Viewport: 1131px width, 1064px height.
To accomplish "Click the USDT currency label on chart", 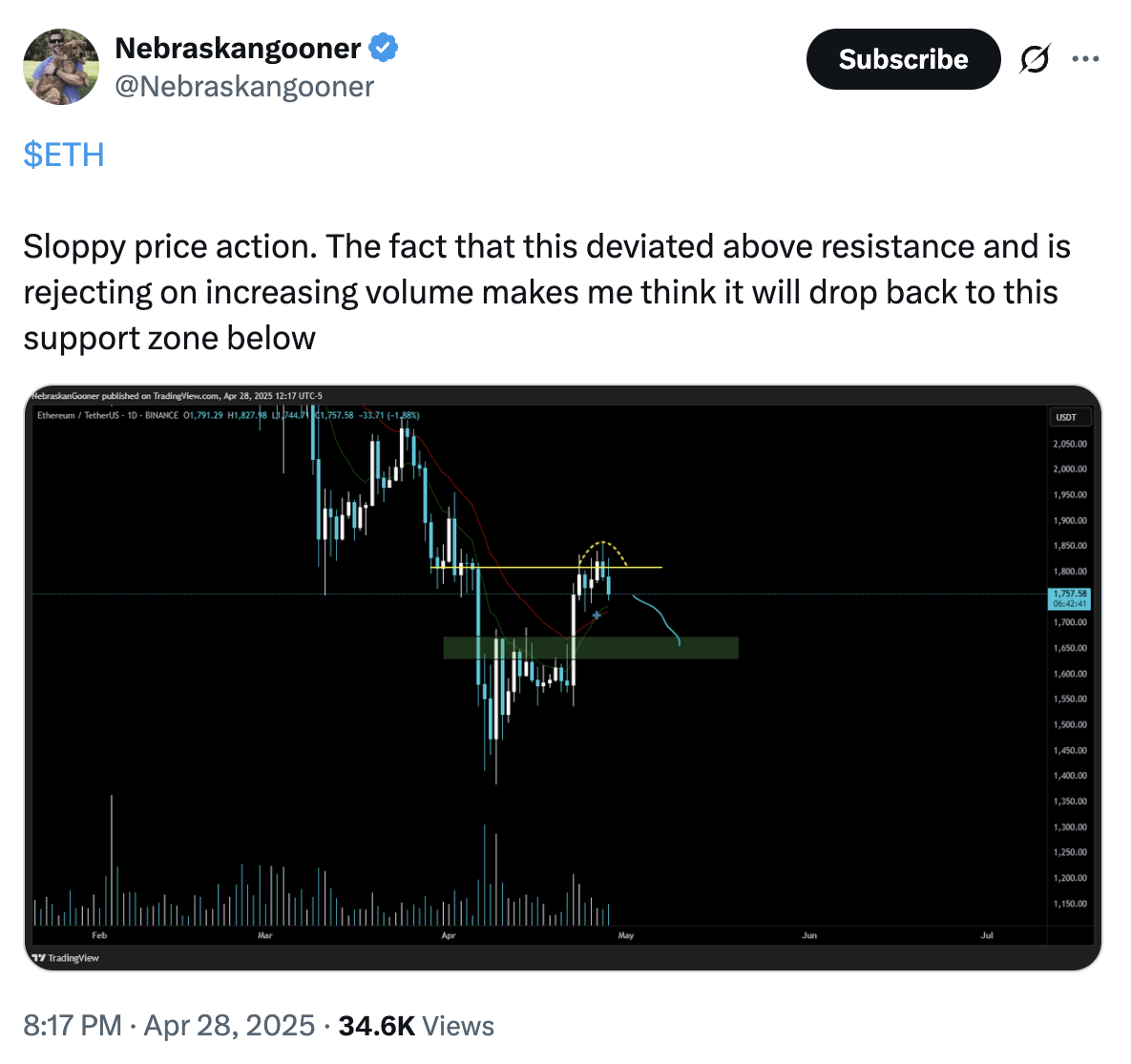I will [x=1066, y=417].
